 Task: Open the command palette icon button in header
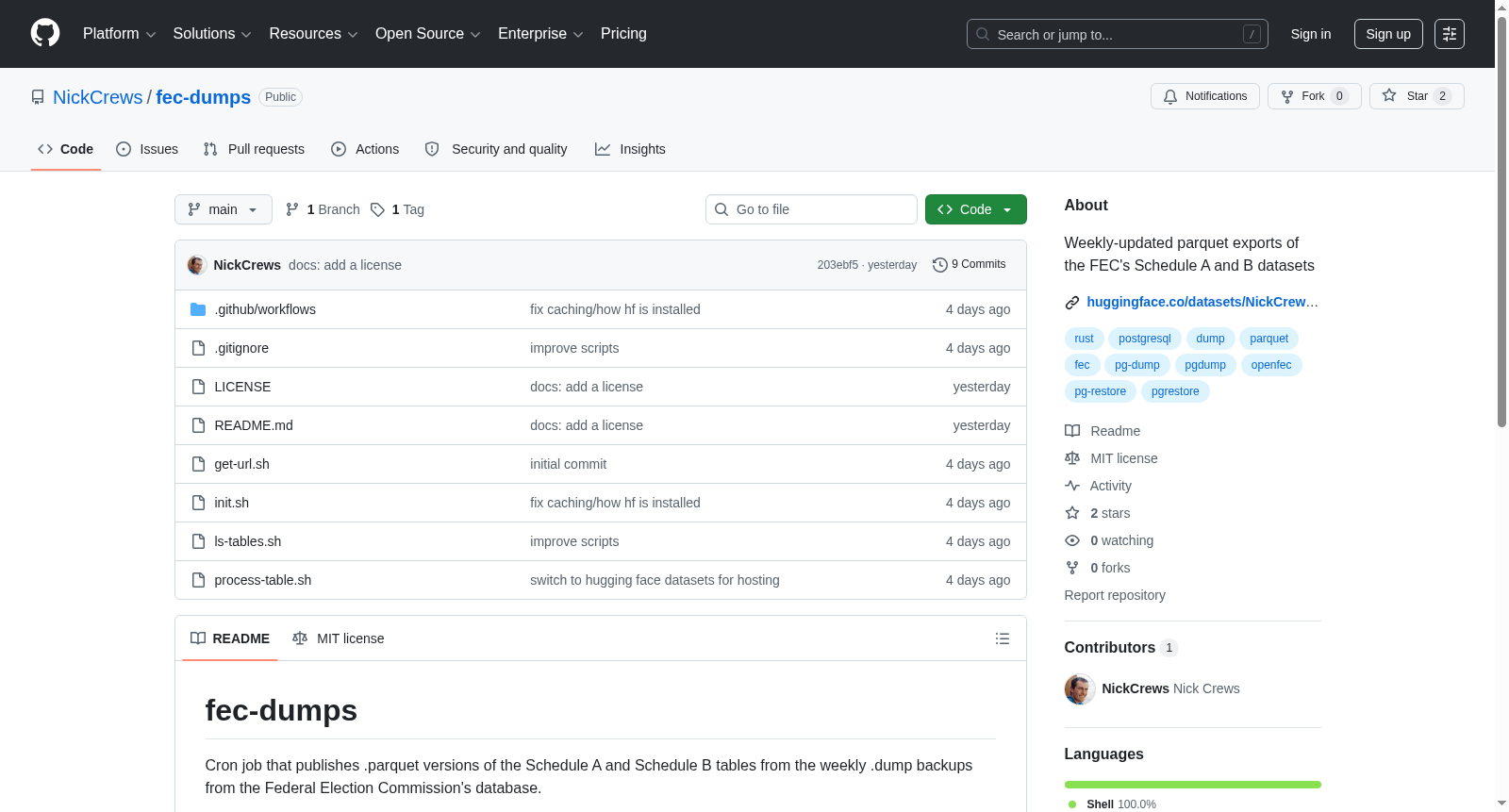pyautogui.click(x=1450, y=34)
